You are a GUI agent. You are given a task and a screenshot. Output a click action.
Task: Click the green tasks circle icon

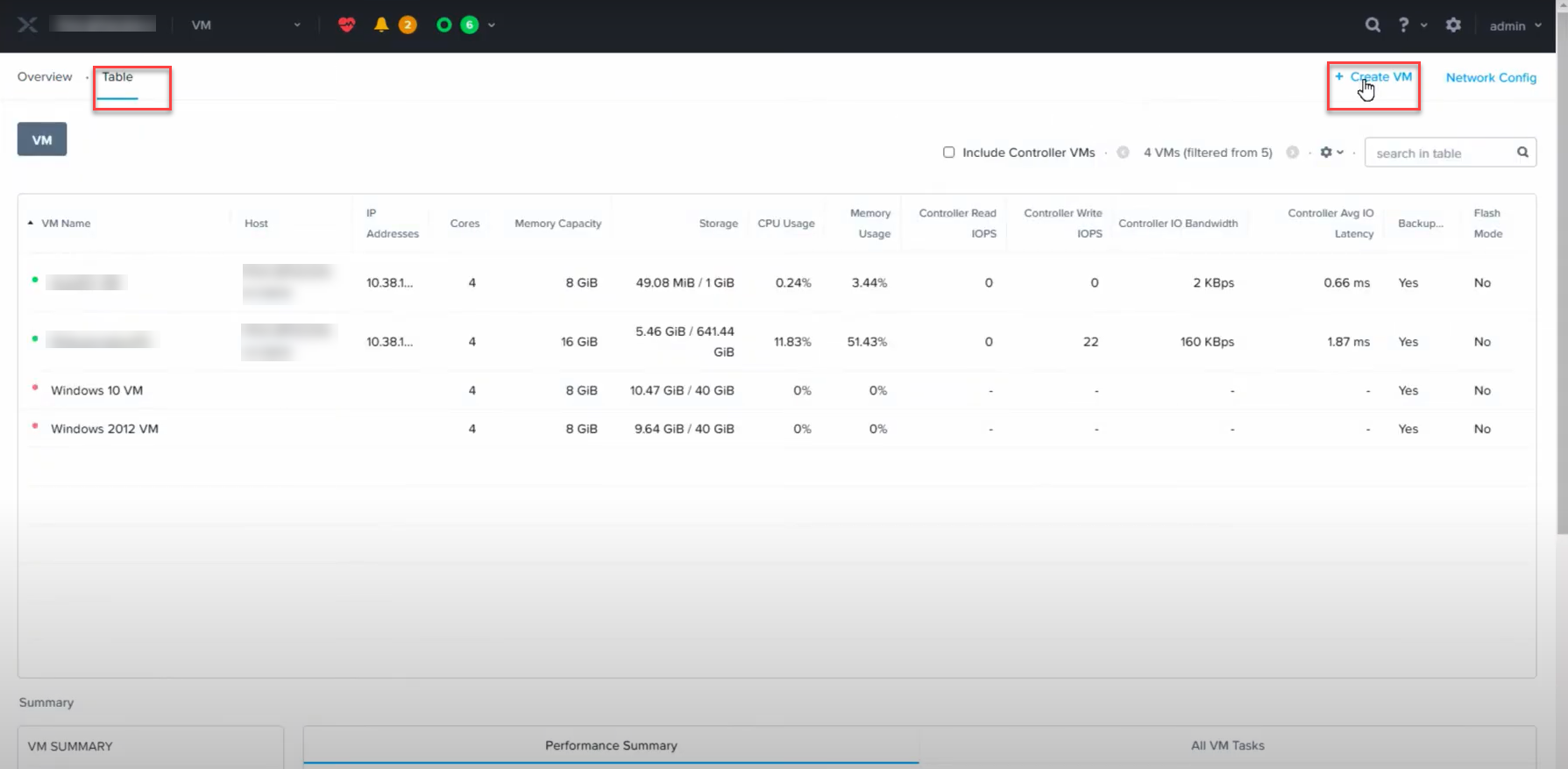coord(444,25)
